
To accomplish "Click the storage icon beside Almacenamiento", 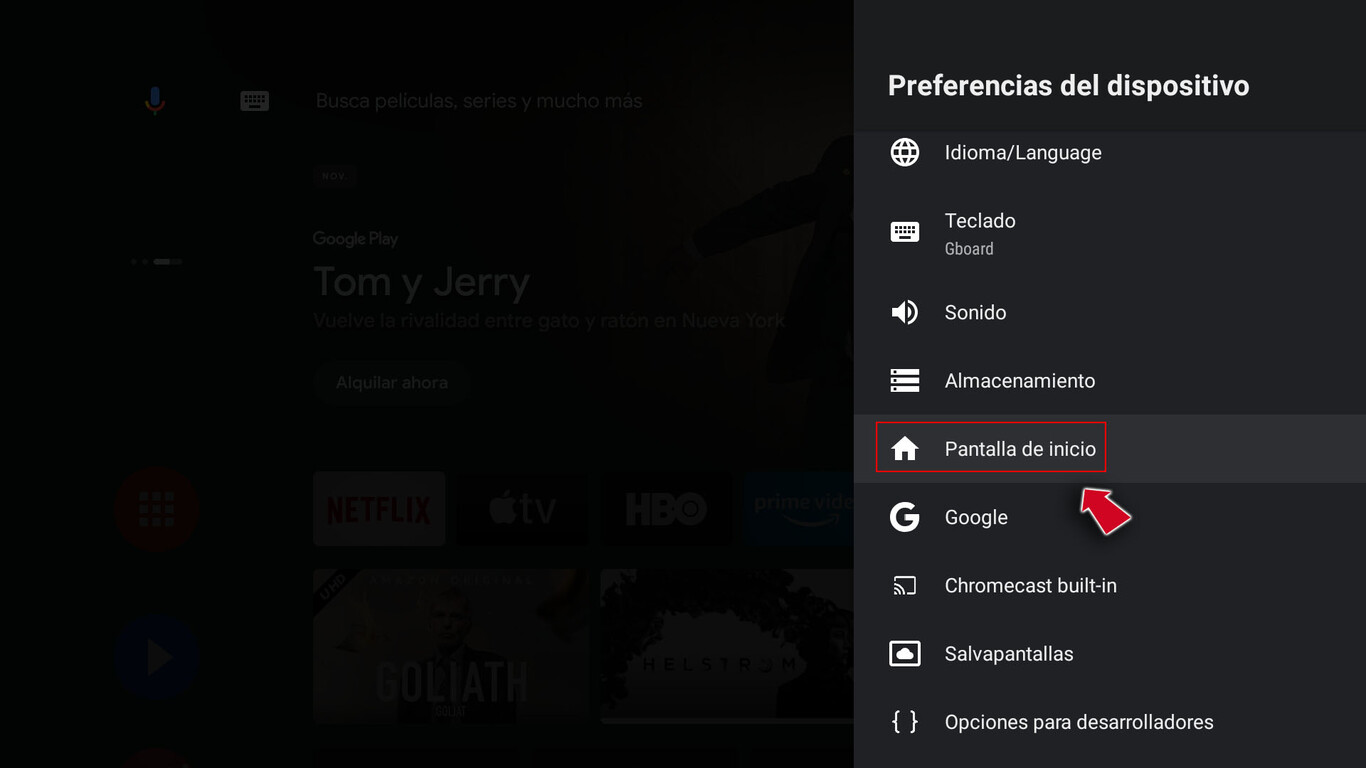I will [905, 381].
